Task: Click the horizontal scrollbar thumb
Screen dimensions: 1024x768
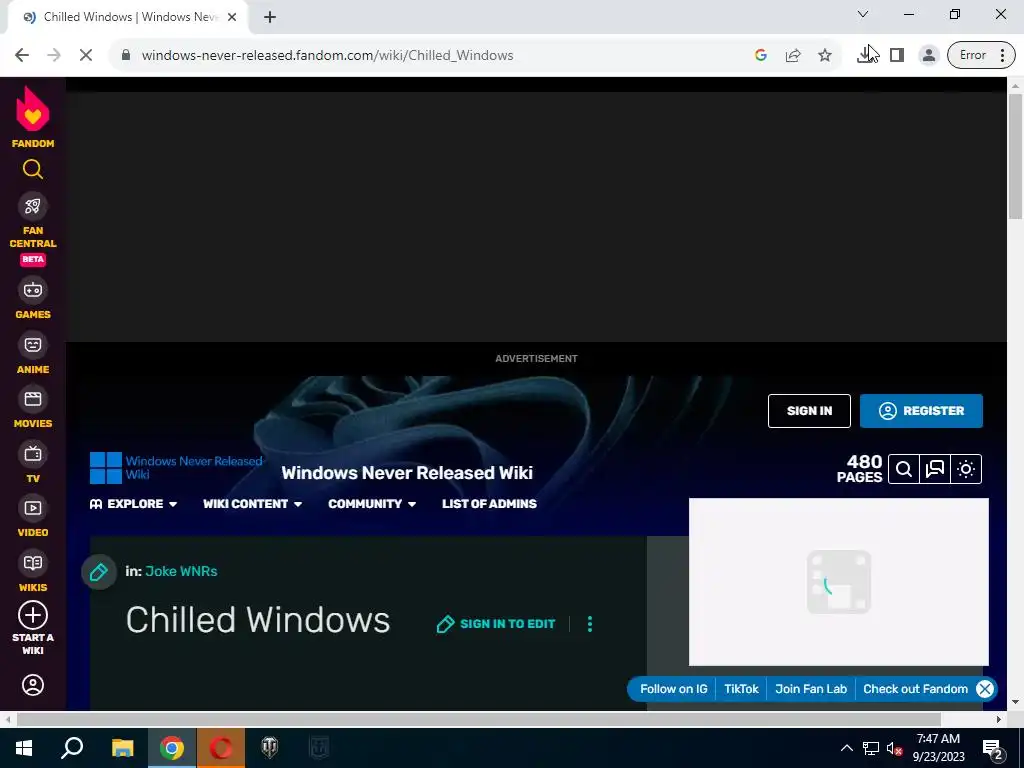Action: tap(479, 719)
